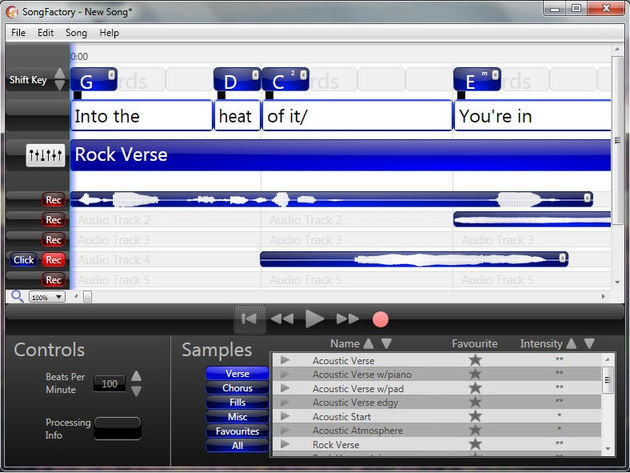
Task: Favourite Acoustic Atmosphere star
Action: pos(475,430)
